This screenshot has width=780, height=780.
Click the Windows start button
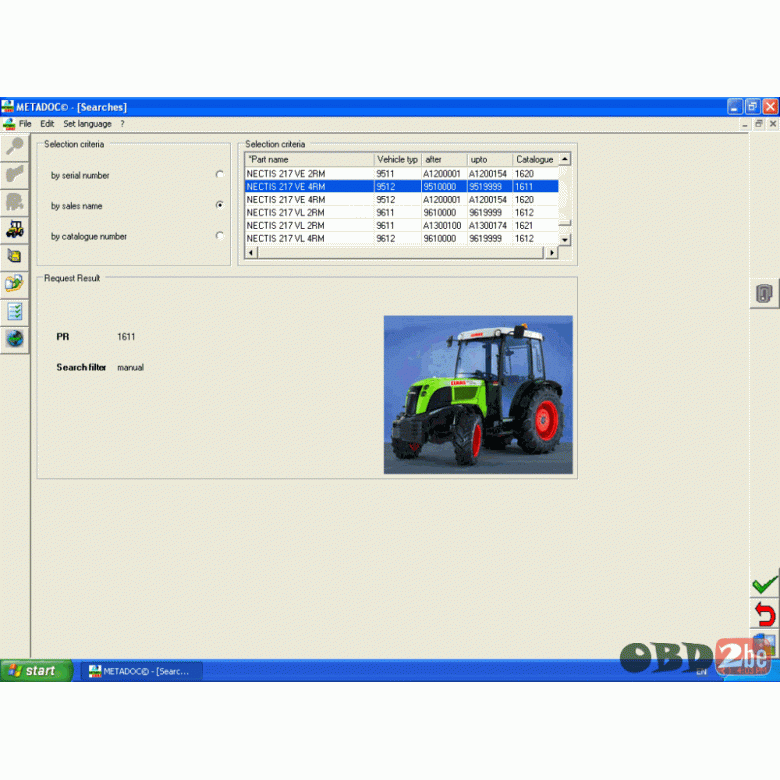coord(36,671)
